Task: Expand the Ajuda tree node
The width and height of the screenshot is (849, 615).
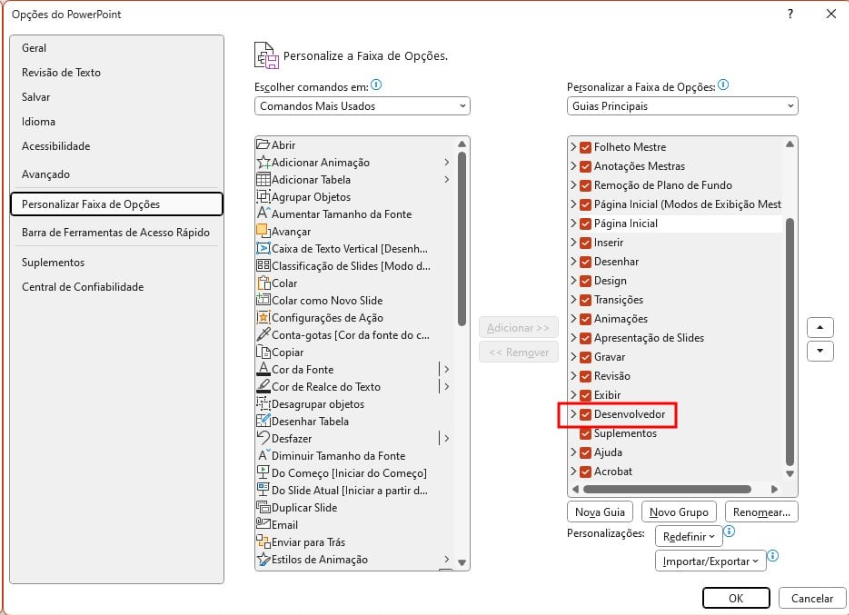Action: click(573, 452)
